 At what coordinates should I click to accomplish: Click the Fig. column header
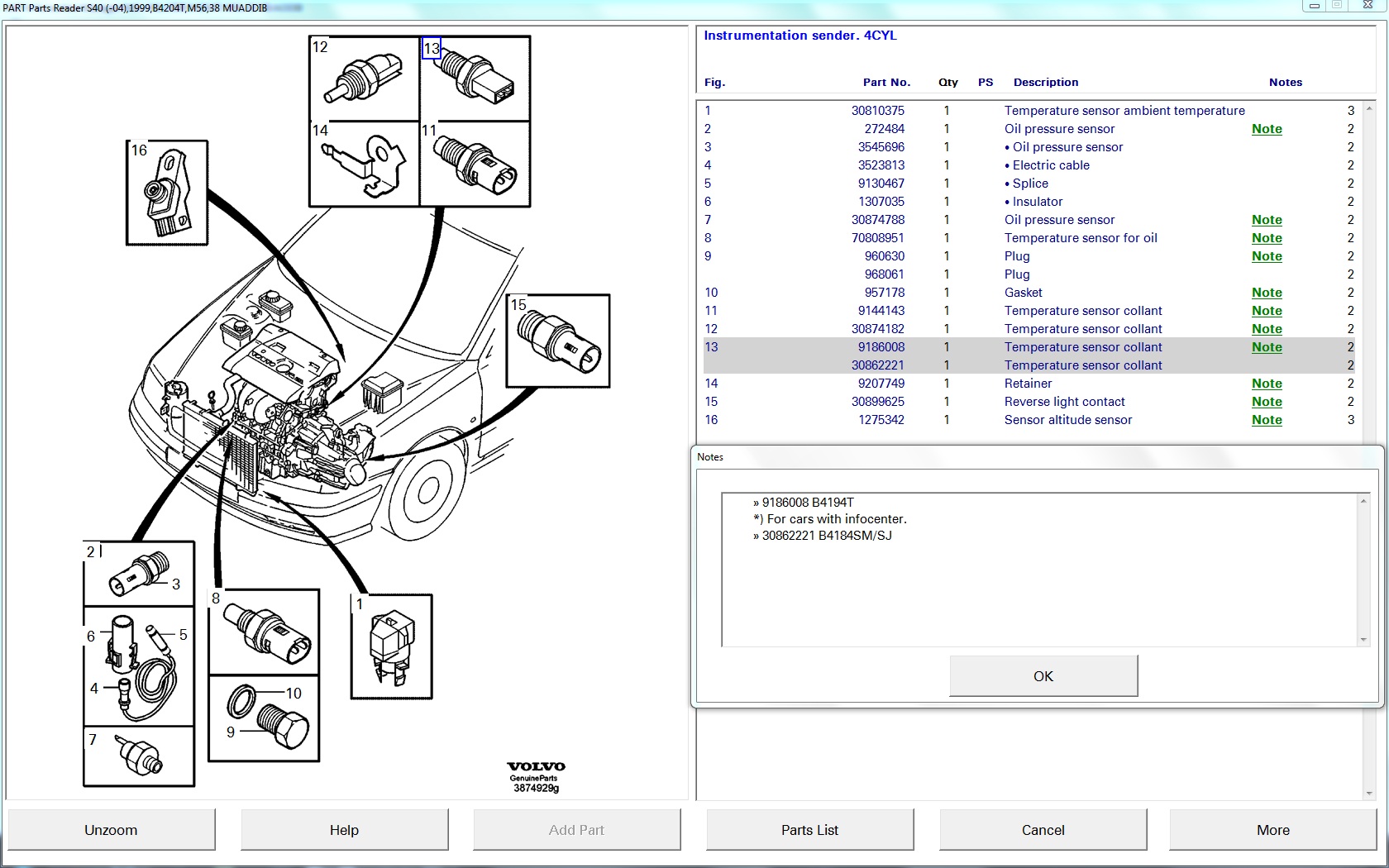point(714,83)
